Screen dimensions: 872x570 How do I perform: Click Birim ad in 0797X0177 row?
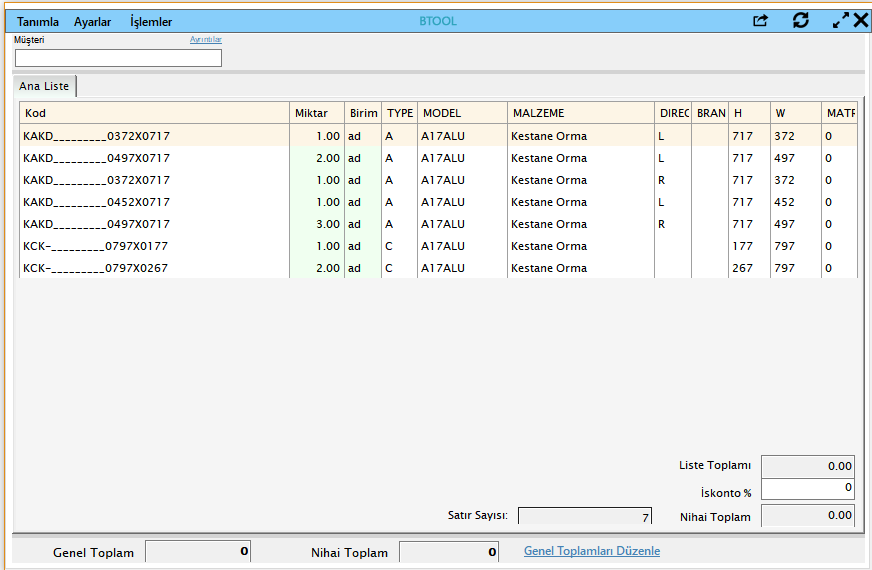[x=363, y=246]
